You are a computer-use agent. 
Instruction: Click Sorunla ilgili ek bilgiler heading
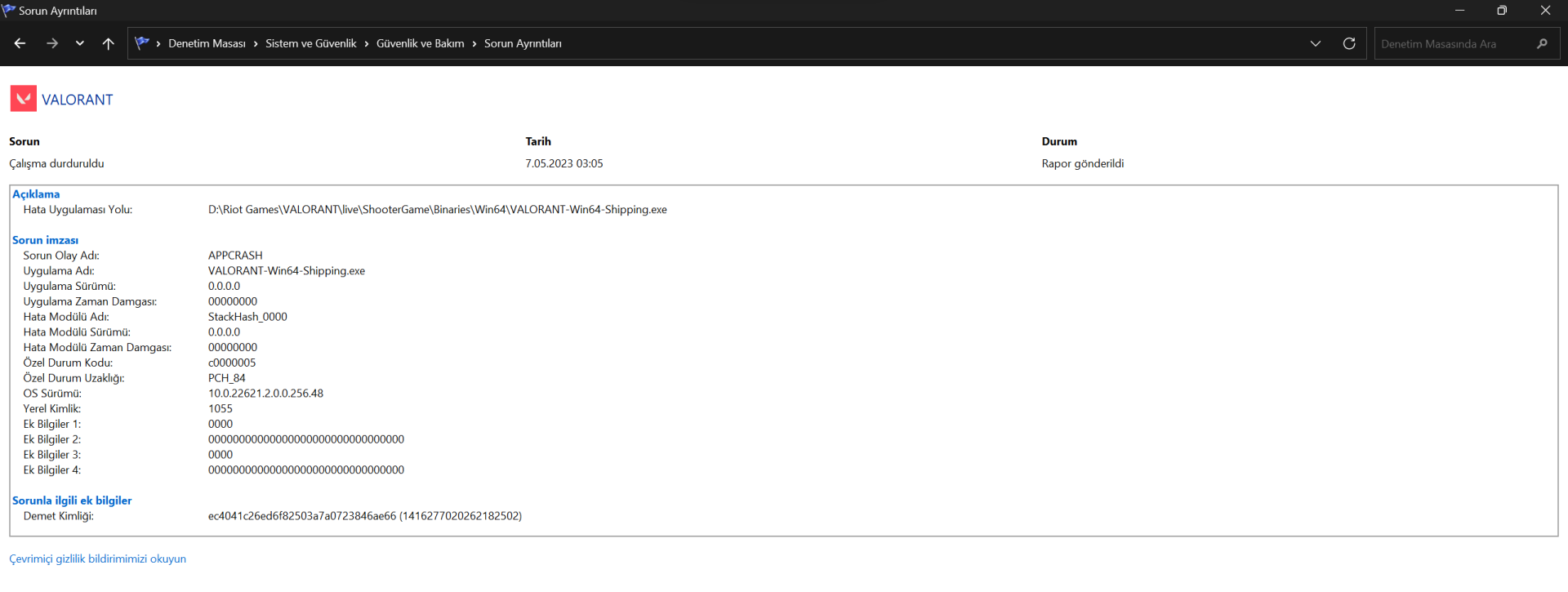pyautogui.click(x=72, y=501)
